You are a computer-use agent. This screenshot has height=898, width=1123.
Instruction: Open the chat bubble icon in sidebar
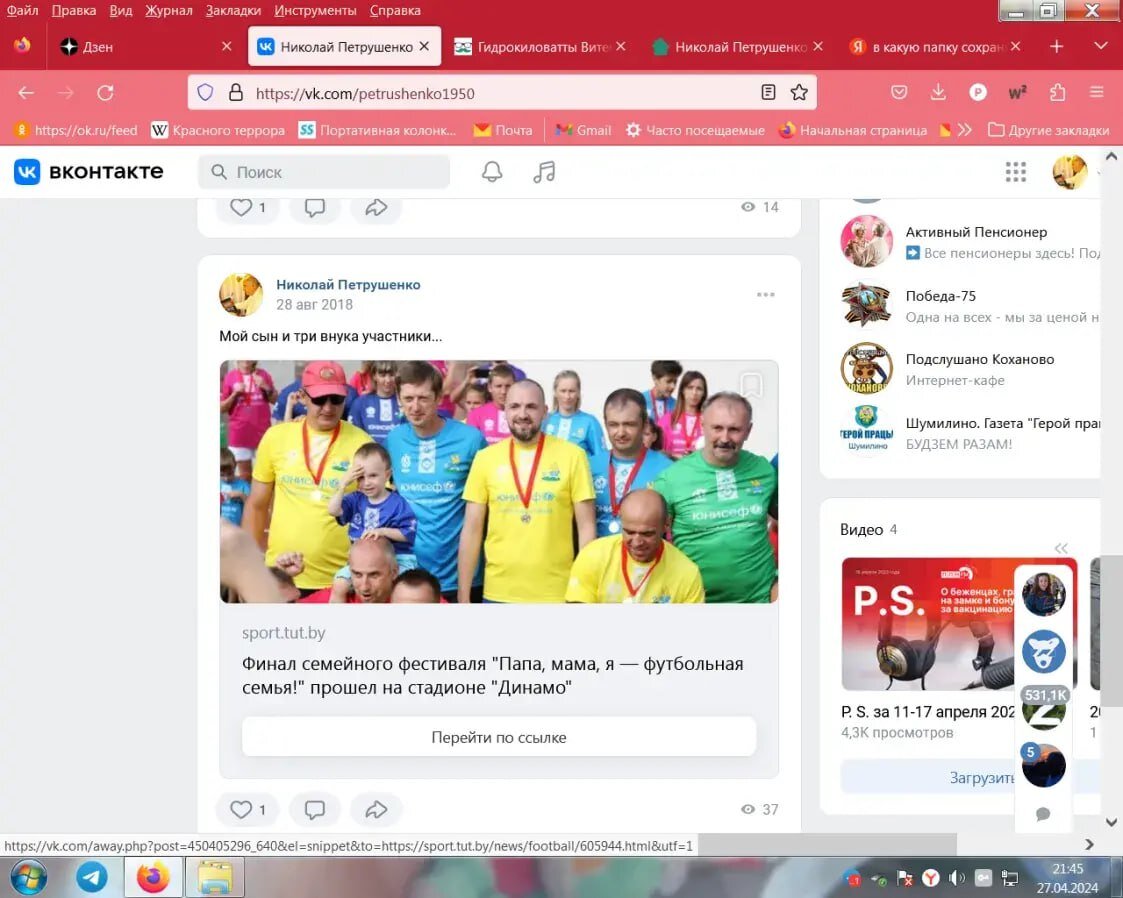1044,814
